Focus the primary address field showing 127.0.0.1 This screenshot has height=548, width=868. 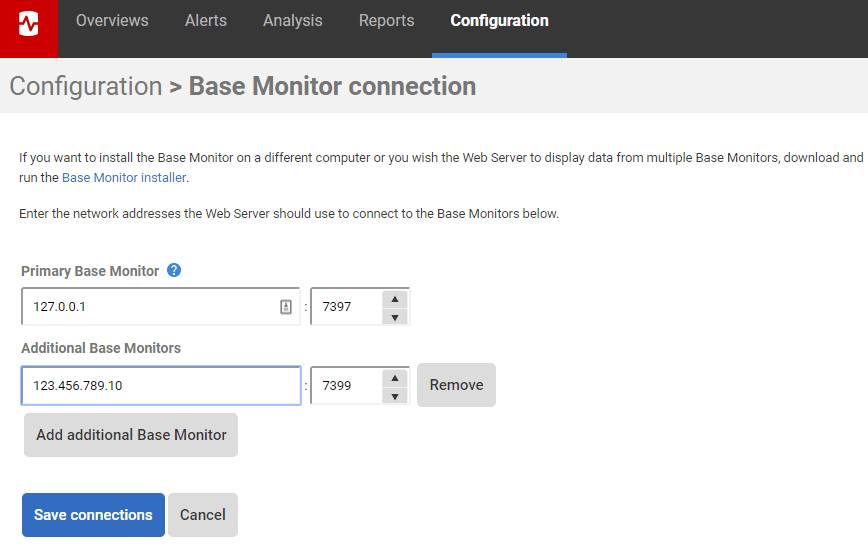point(161,307)
